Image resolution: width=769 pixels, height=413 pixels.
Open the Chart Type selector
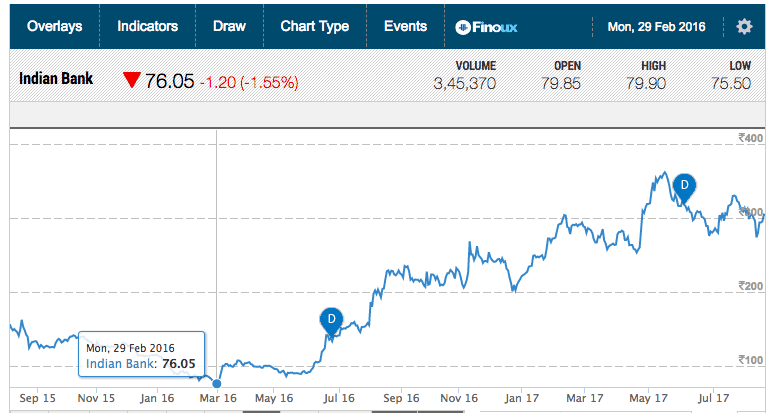pyautogui.click(x=314, y=26)
